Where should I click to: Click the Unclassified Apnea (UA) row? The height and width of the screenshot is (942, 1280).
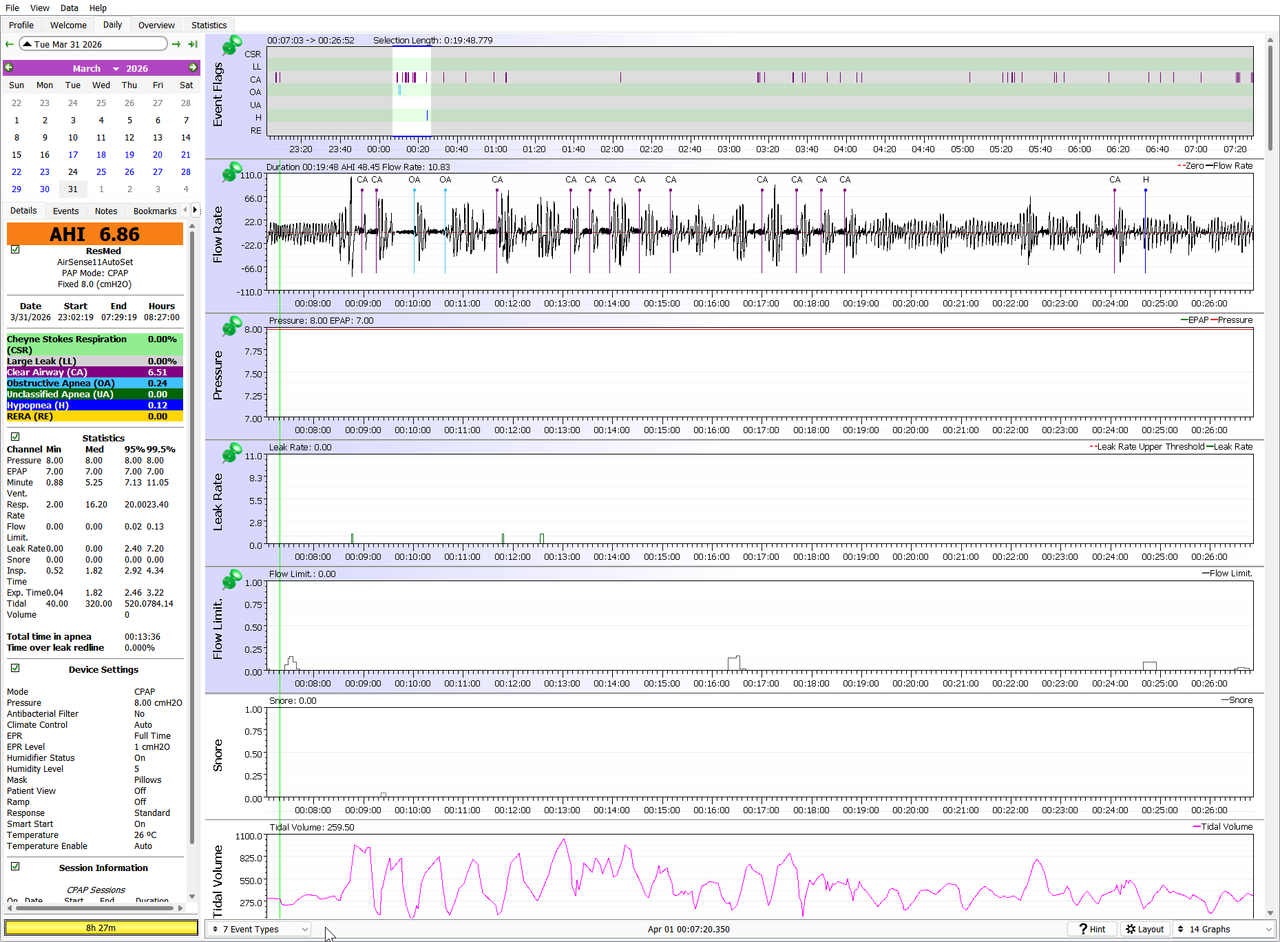click(x=95, y=394)
